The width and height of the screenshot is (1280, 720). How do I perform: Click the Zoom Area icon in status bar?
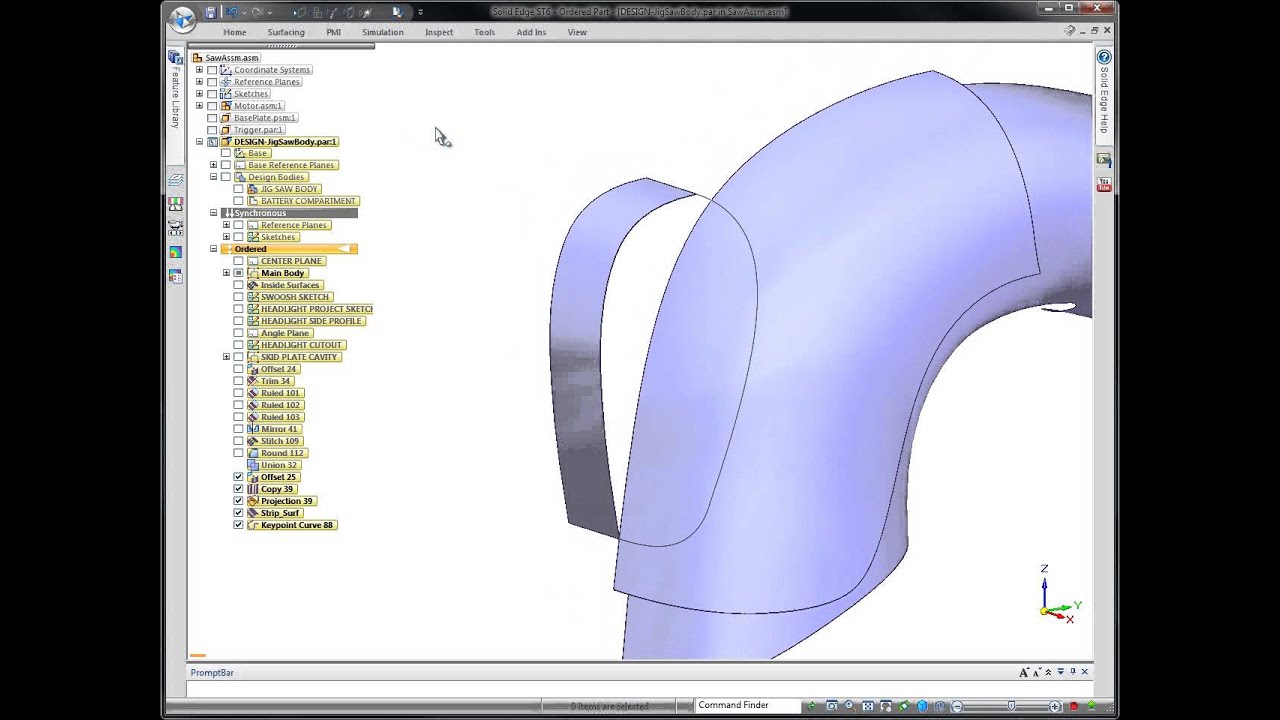point(832,706)
